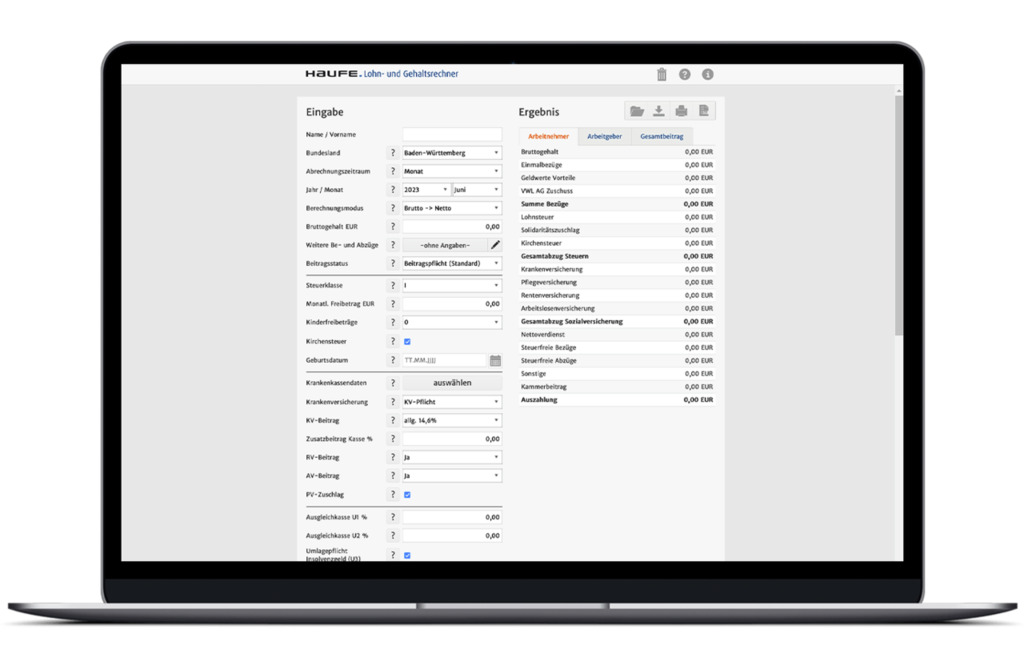Click the pencil icon next to -ohne Angaben-
The image size is (1024, 670).
click(x=495, y=245)
